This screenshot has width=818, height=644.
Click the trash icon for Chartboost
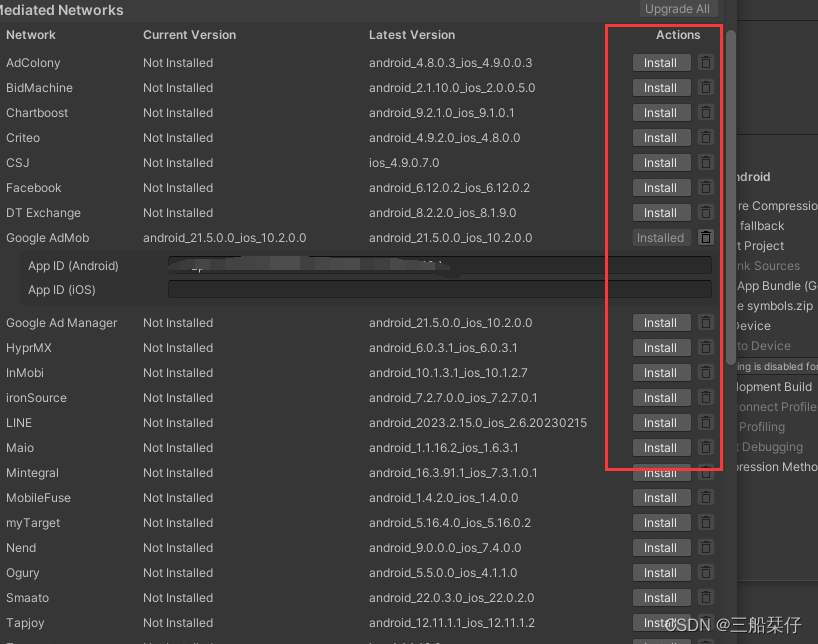(x=706, y=113)
